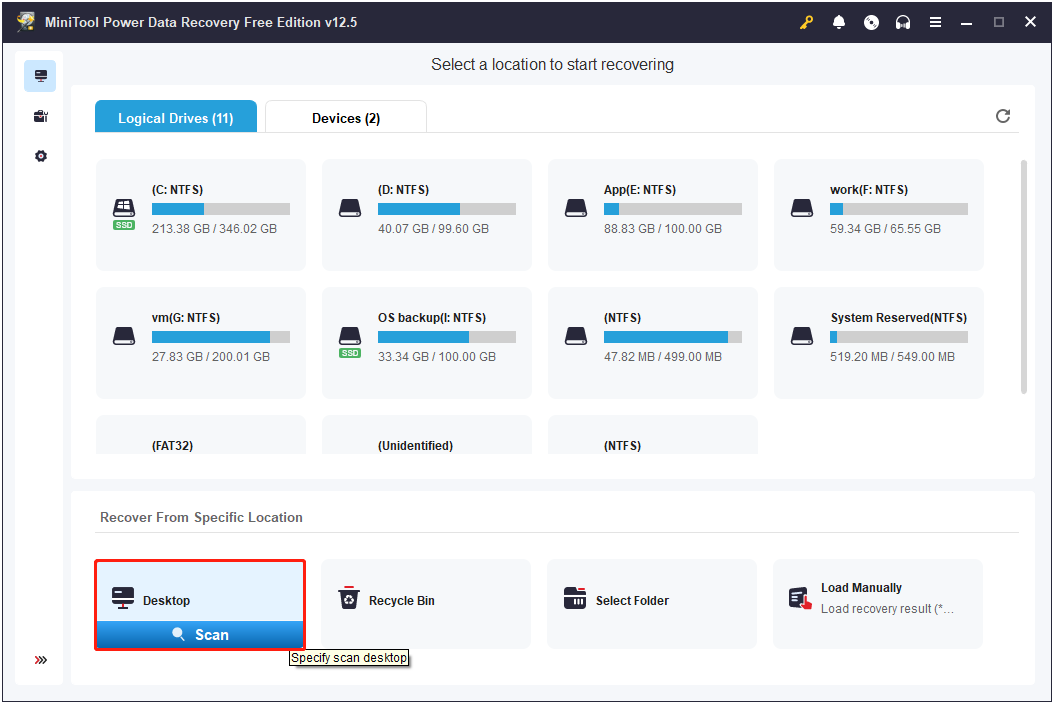Click the 213.38 GB / 346.02 GB text
This screenshot has width=1054, height=705.
pyautogui.click(x=214, y=229)
